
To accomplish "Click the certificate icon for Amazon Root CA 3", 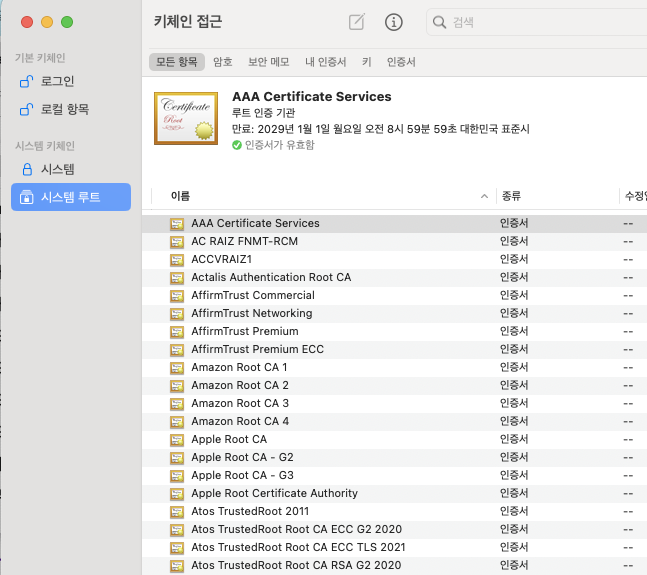I will 177,404.
